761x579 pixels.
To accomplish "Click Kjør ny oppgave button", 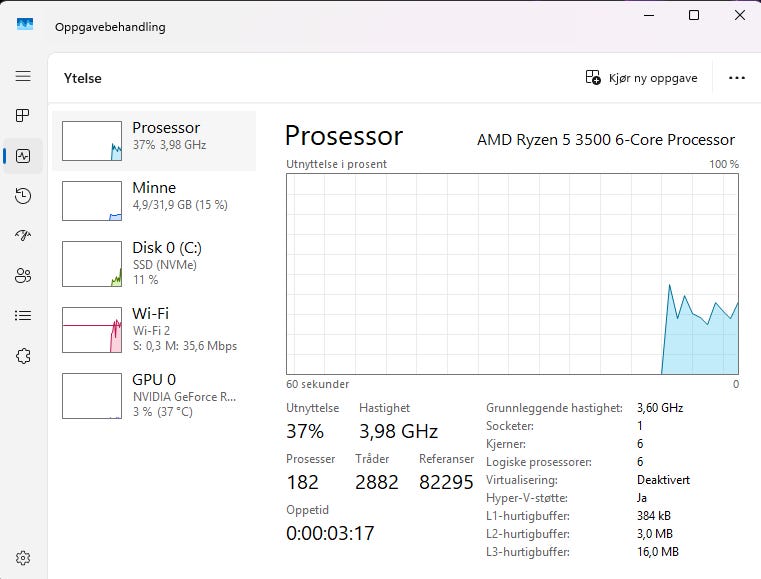I will 641,78.
